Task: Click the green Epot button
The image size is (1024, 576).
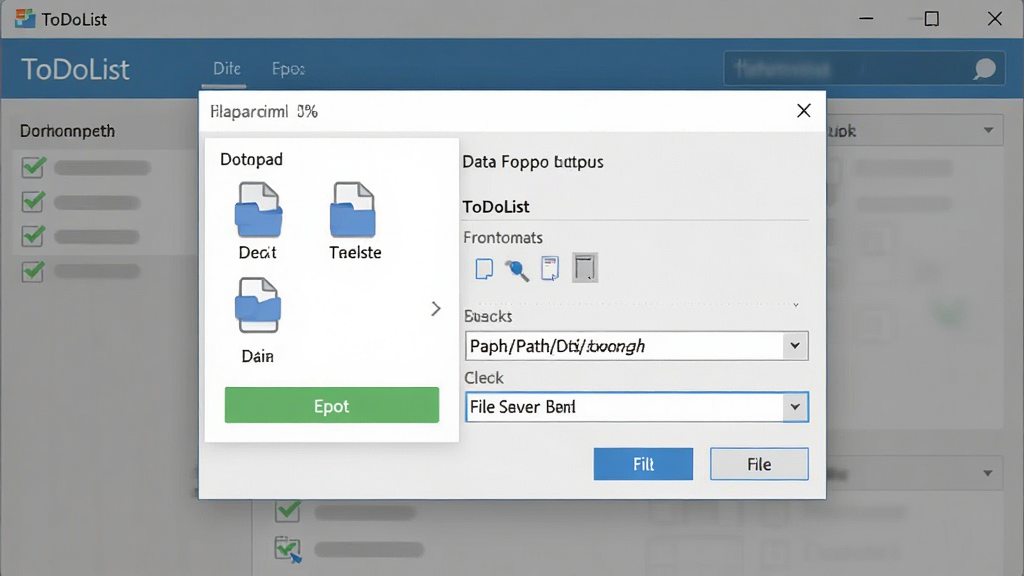Action: (332, 405)
